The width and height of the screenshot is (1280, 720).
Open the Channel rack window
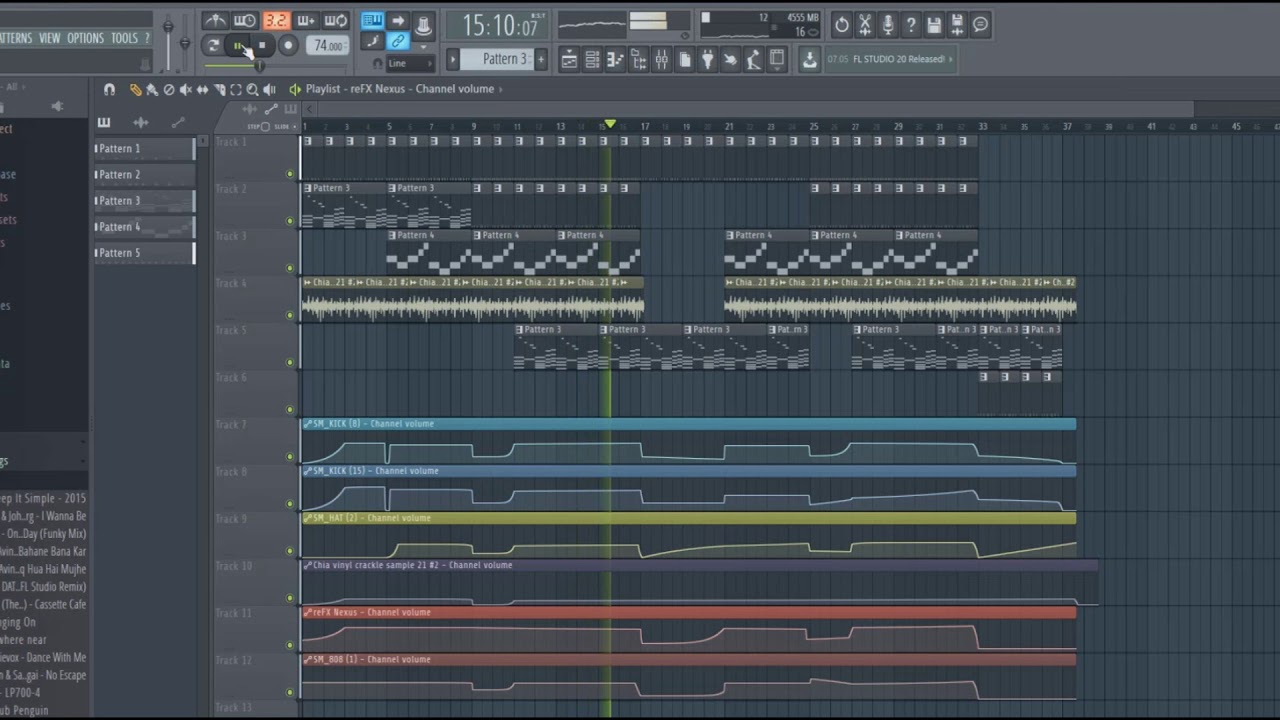pyautogui.click(x=592, y=59)
